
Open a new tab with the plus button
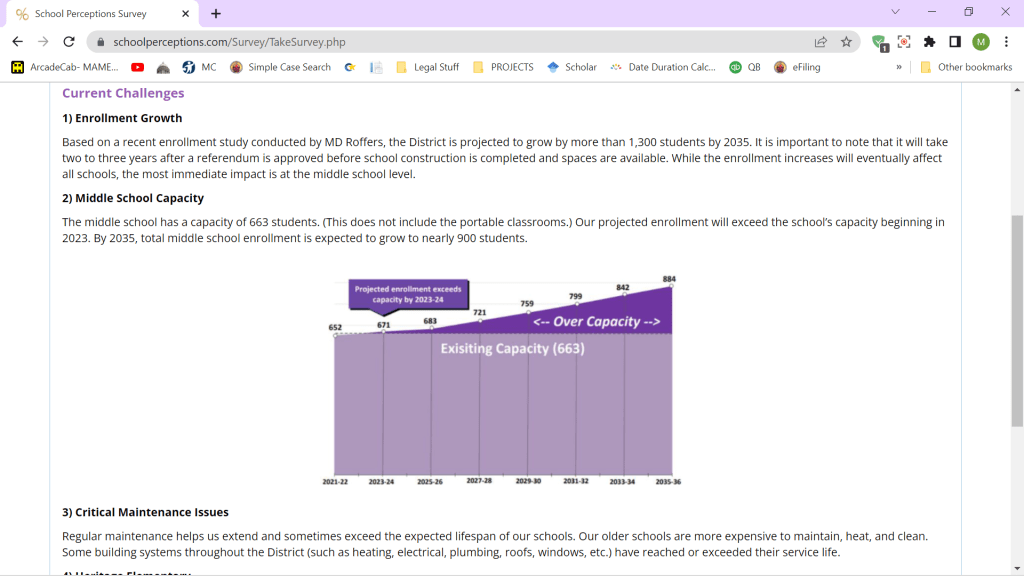tap(216, 14)
